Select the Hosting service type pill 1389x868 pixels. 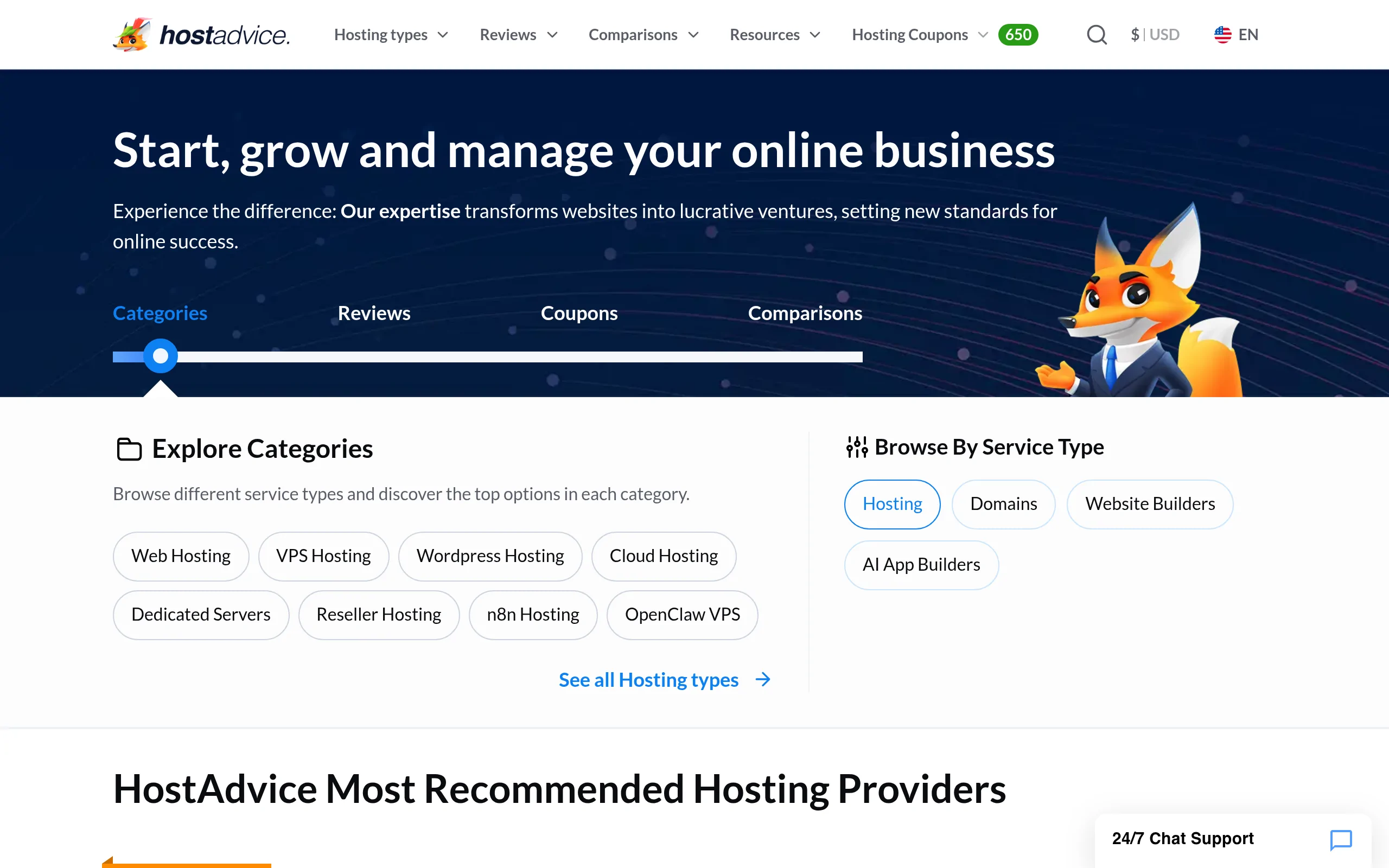tap(892, 504)
